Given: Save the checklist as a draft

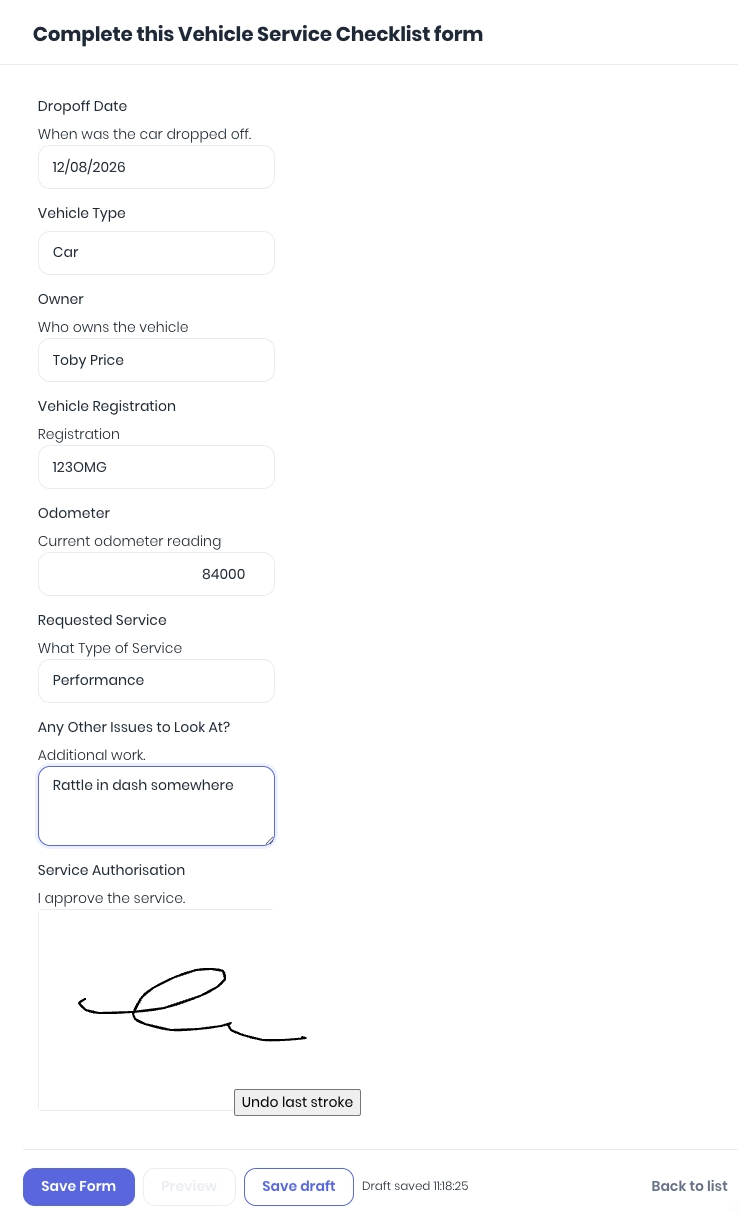Looking at the screenshot, I should (x=299, y=1186).
